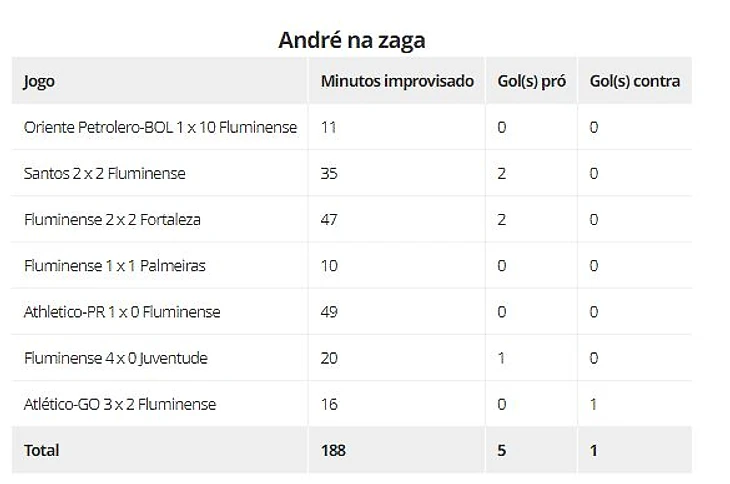Select the goals-against value 1 for Atlético-GO

[594, 404]
